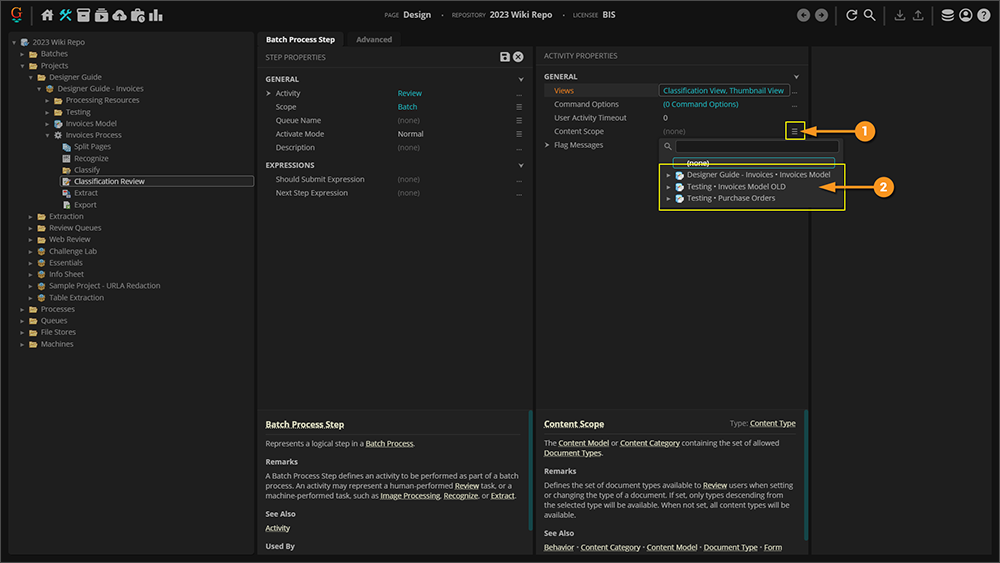Select the Classify step in tree
The width and height of the screenshot is (1000, 563).
pos(87,170)
